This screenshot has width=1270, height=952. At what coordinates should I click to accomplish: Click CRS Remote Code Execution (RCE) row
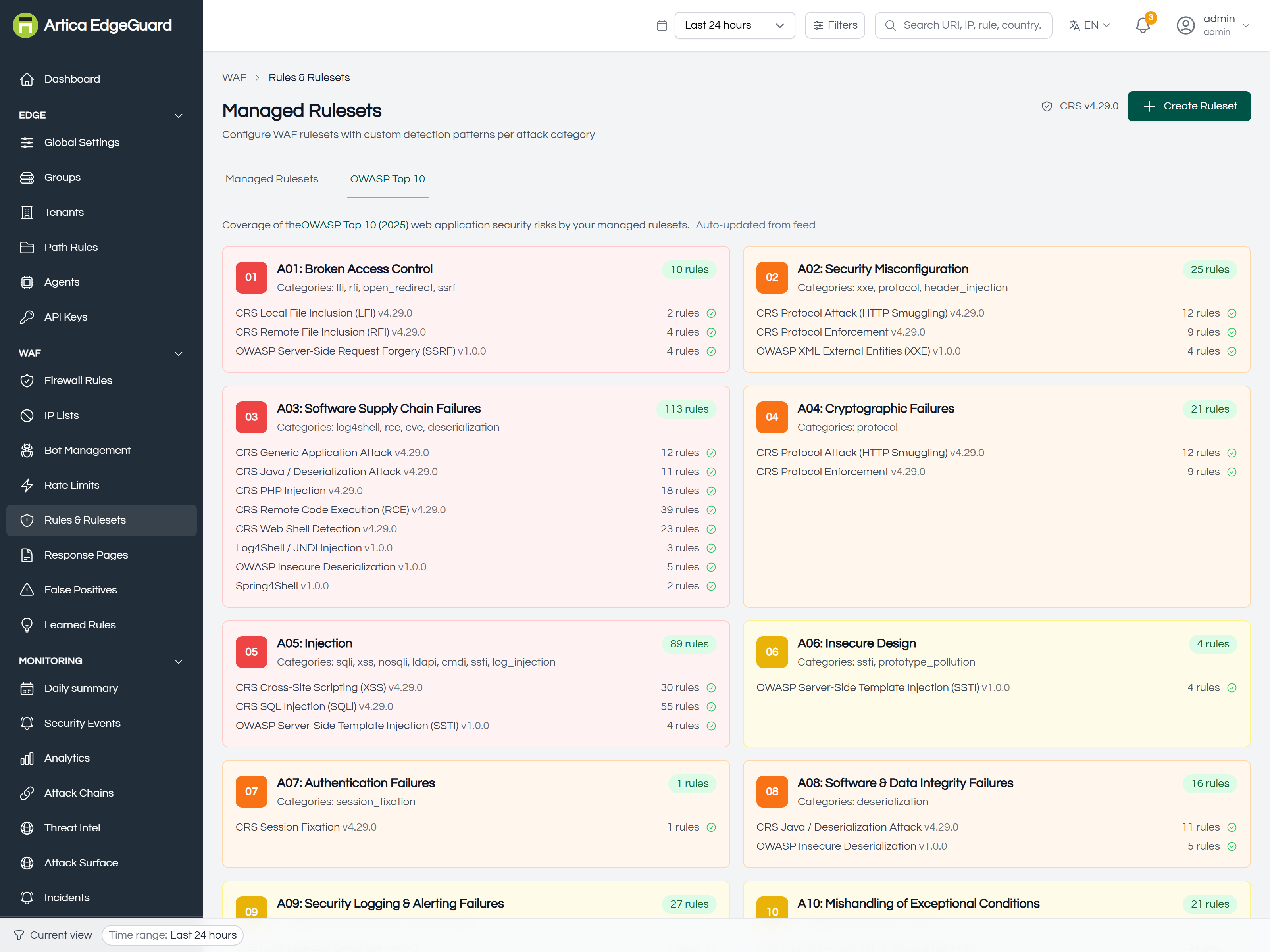tap(475, 510)
